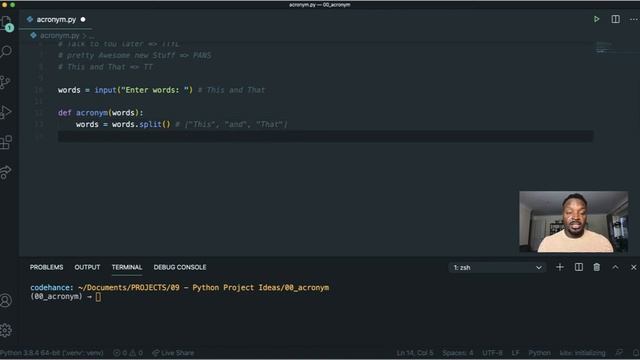This screenshot has width=640, height=360.
Task: Click the terminal path ~/Documents/PROJECTS/09
Action: [x=128, y=287]
